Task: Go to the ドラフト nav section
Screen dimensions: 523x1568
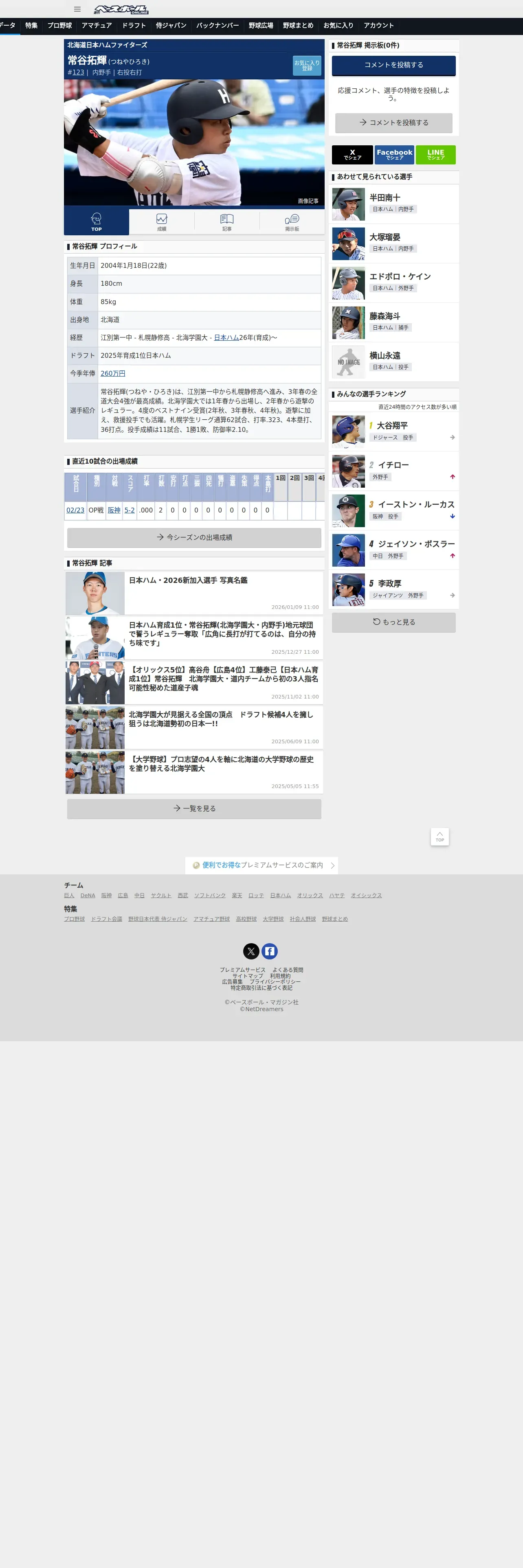Action: [134, 26]
